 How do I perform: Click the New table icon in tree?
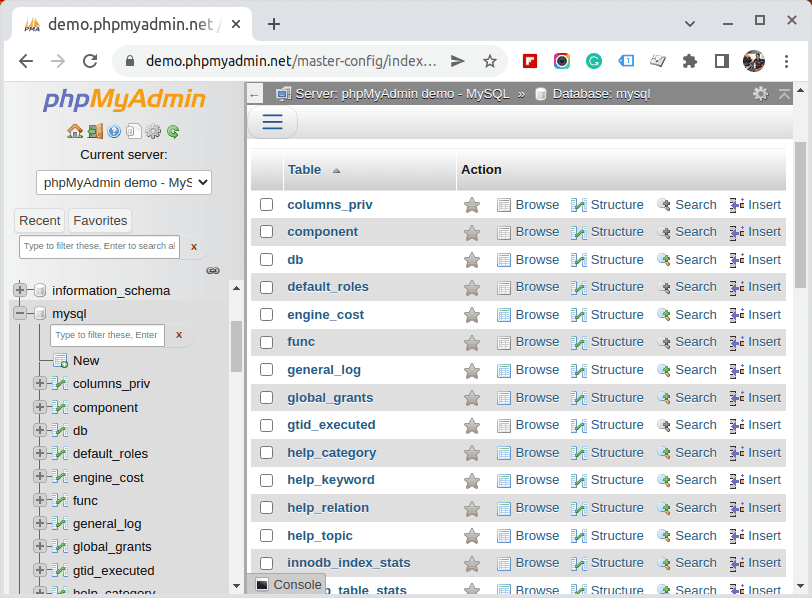pyautogui.click(x=61, y=360)
